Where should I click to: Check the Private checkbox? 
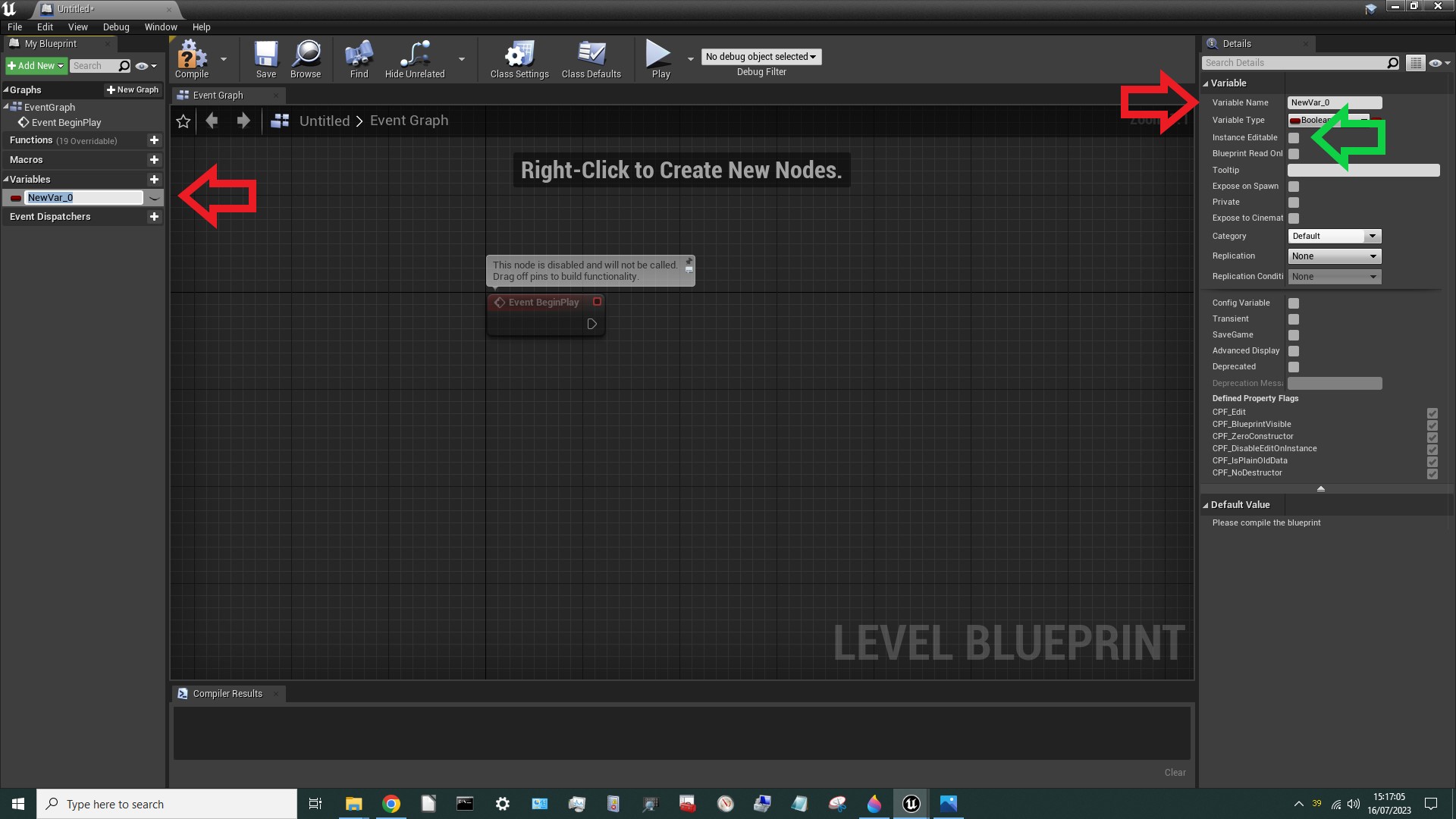pyautogui.click(x=1294, y=202)
